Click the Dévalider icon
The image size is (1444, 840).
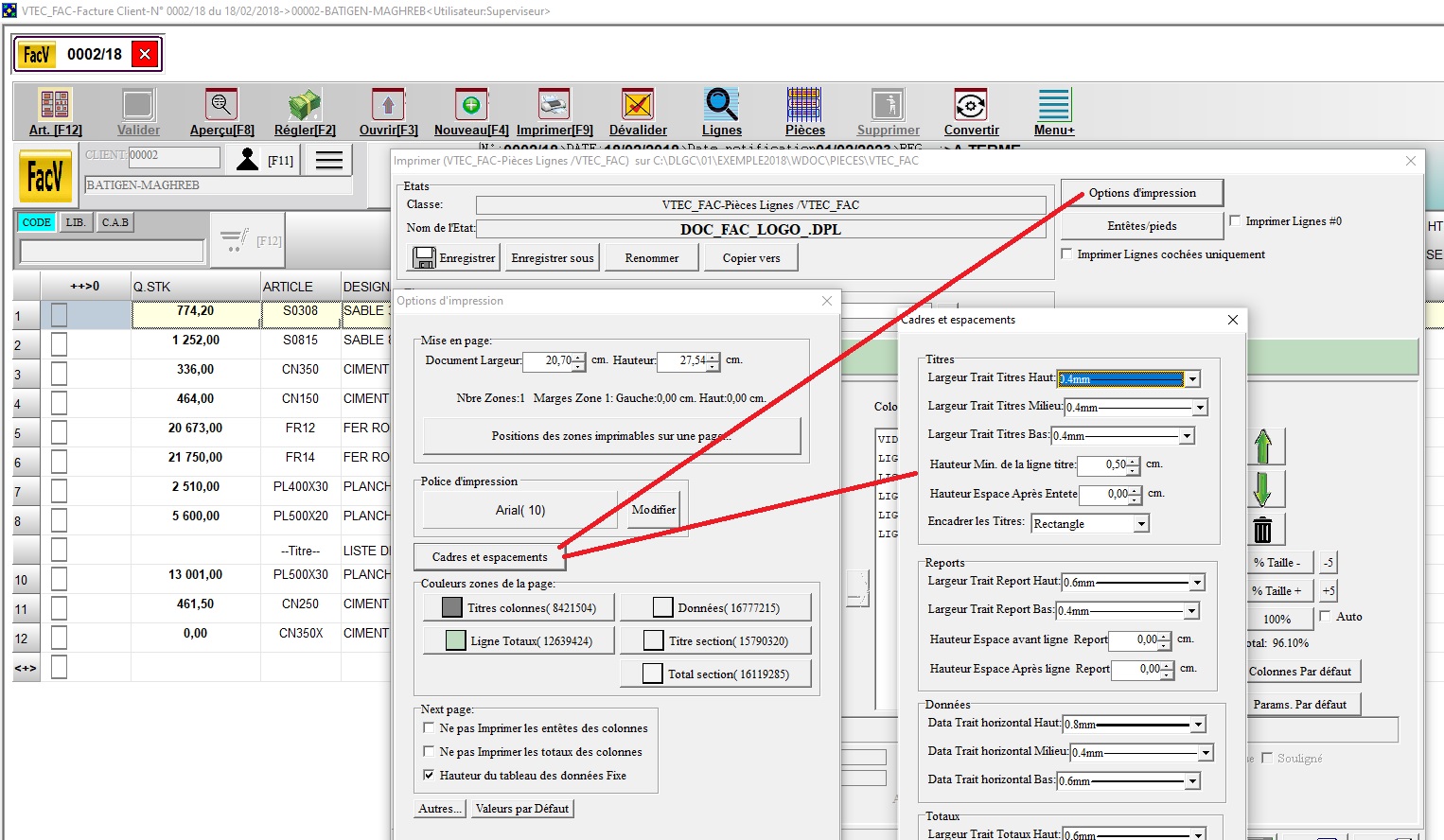638,104
